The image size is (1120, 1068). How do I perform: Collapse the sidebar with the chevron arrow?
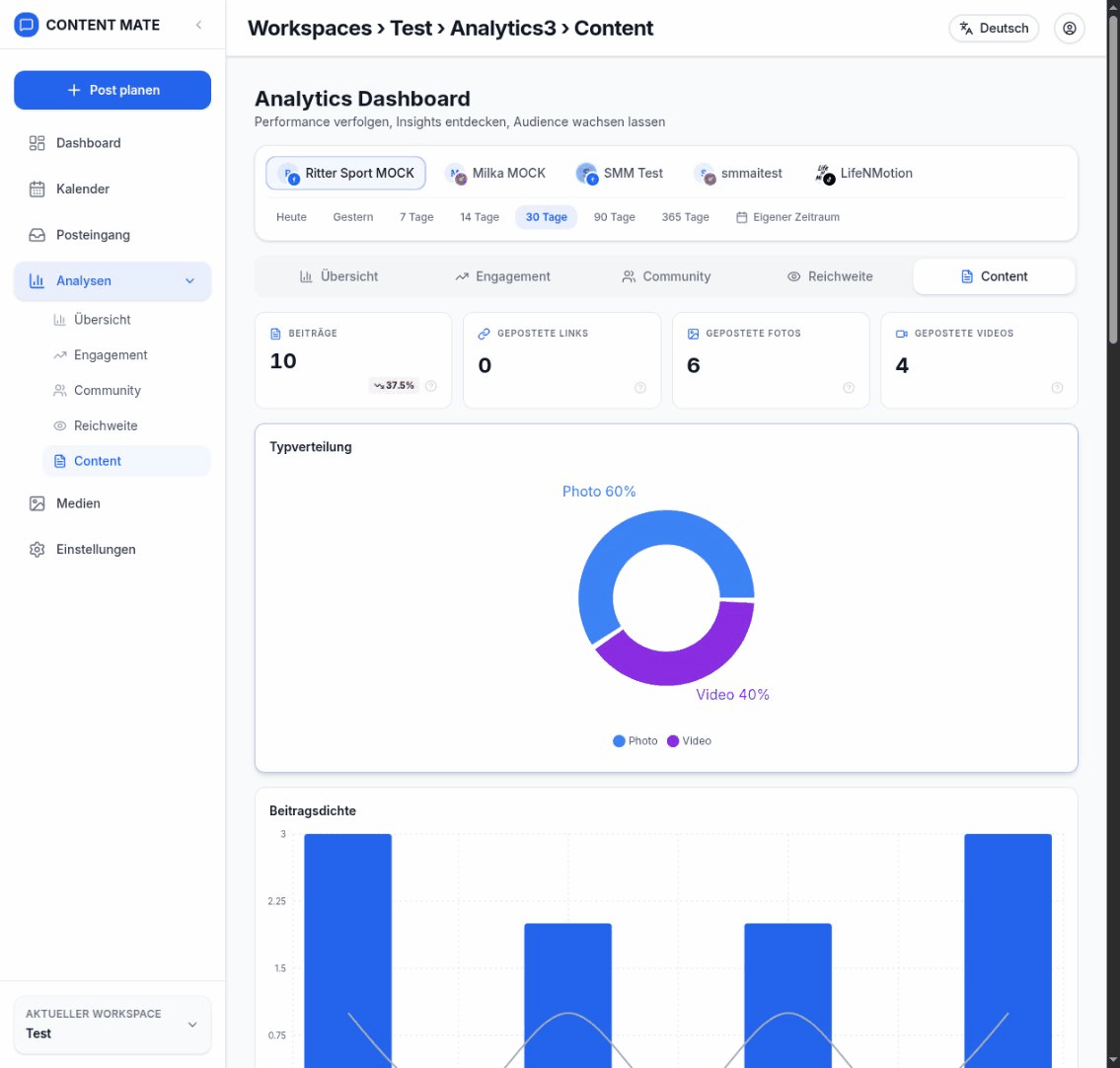pyautogui.click(x=198, y=25)
